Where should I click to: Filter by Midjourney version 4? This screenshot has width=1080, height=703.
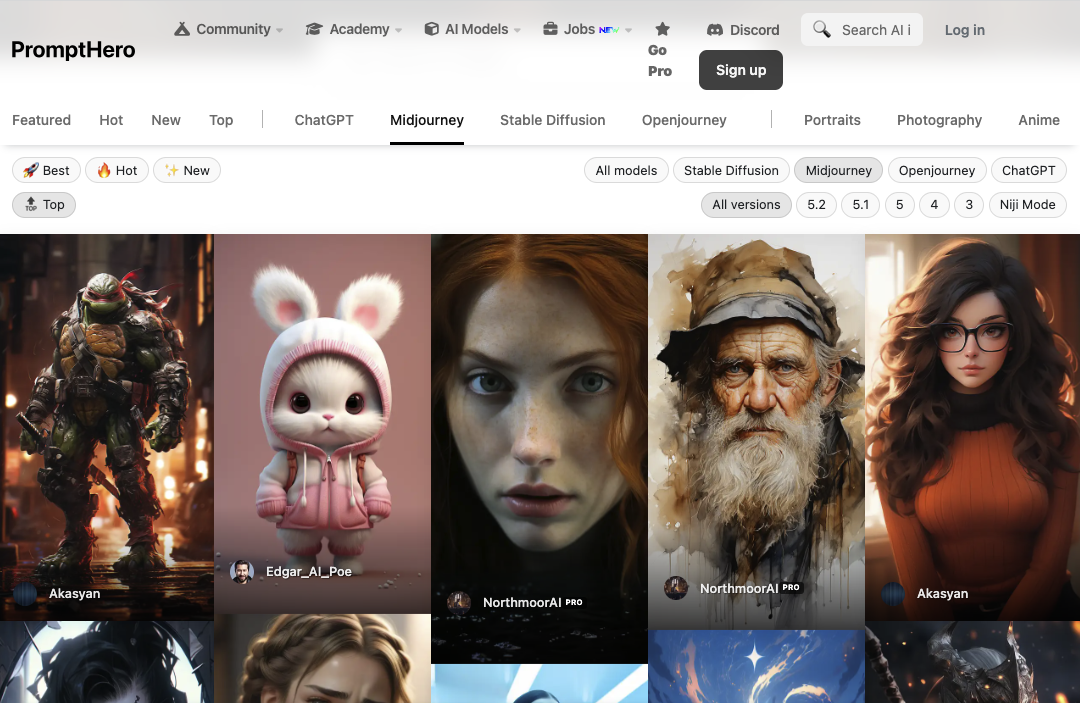[934, 204]
